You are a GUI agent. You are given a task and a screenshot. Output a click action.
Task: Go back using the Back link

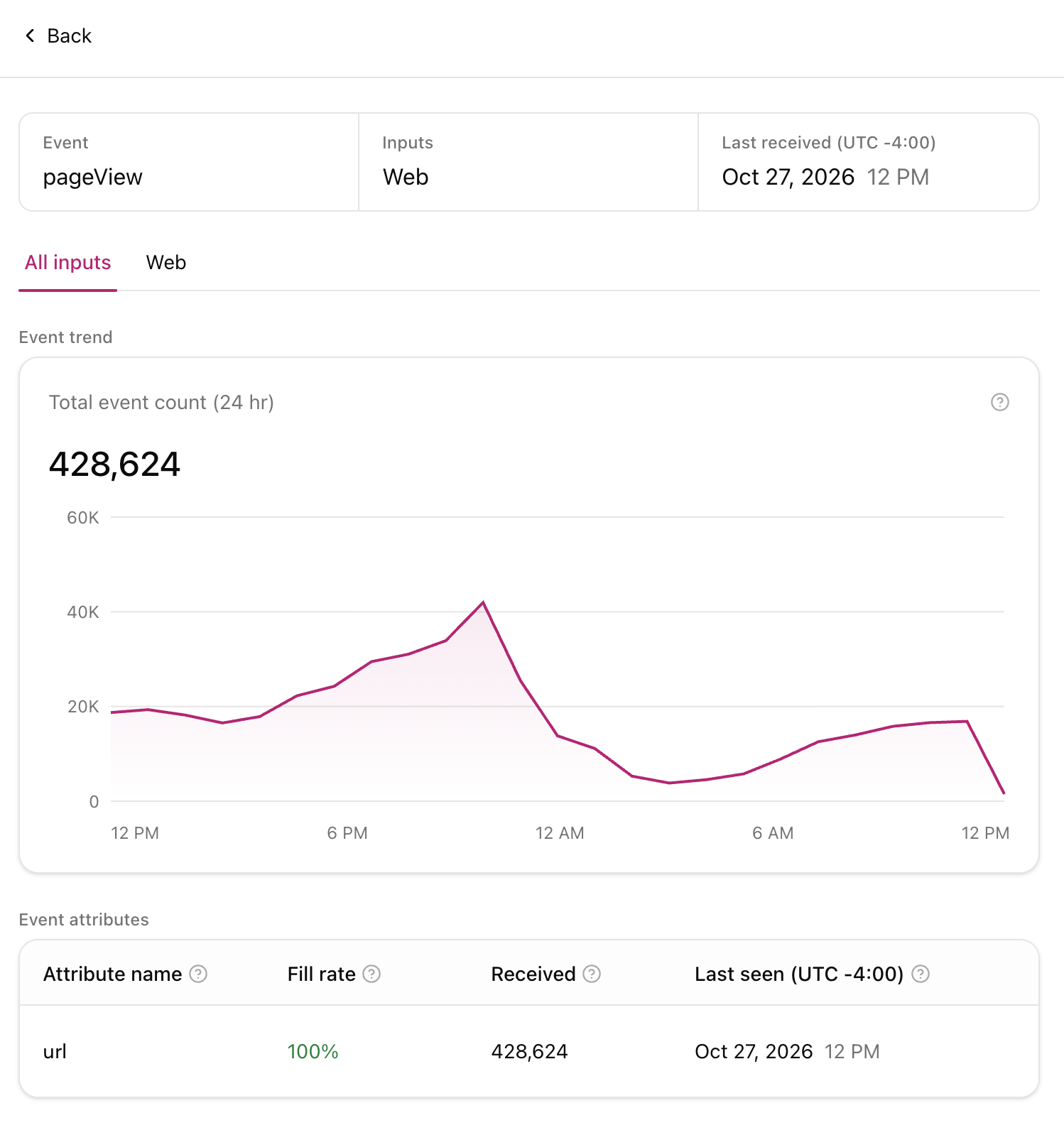click(58, 36)
